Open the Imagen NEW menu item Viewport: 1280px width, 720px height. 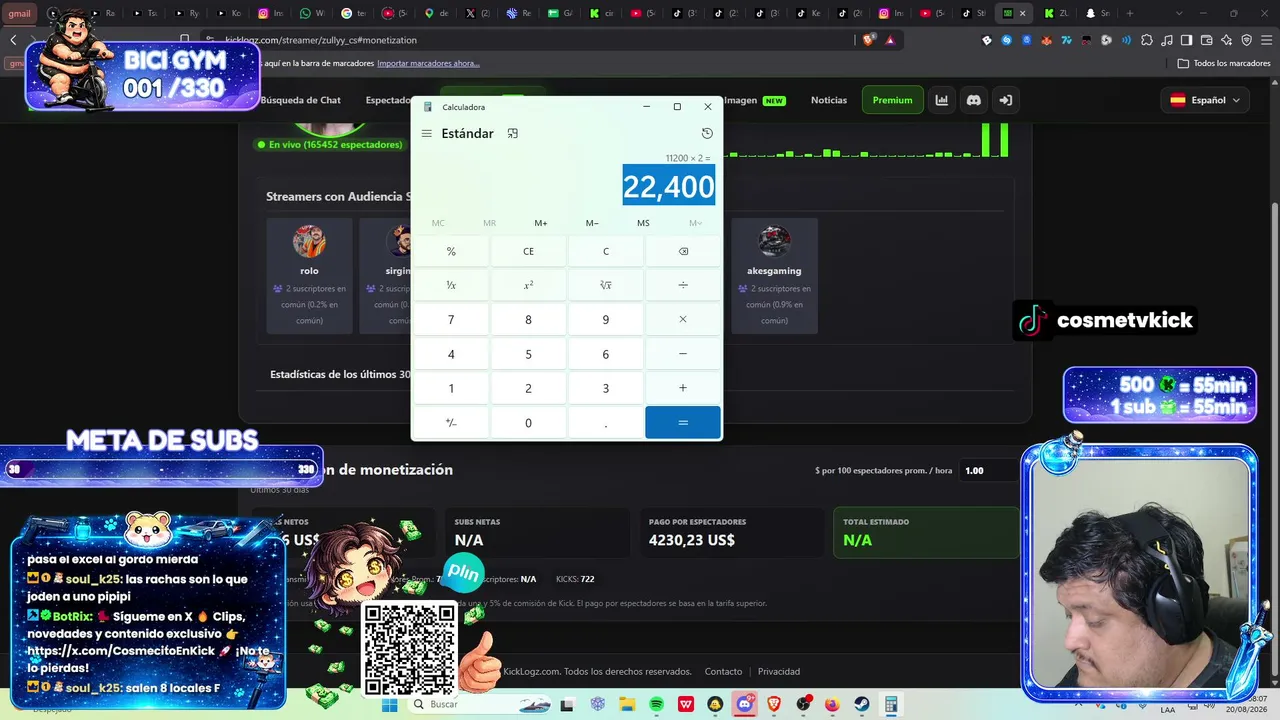tap(754, 100)
